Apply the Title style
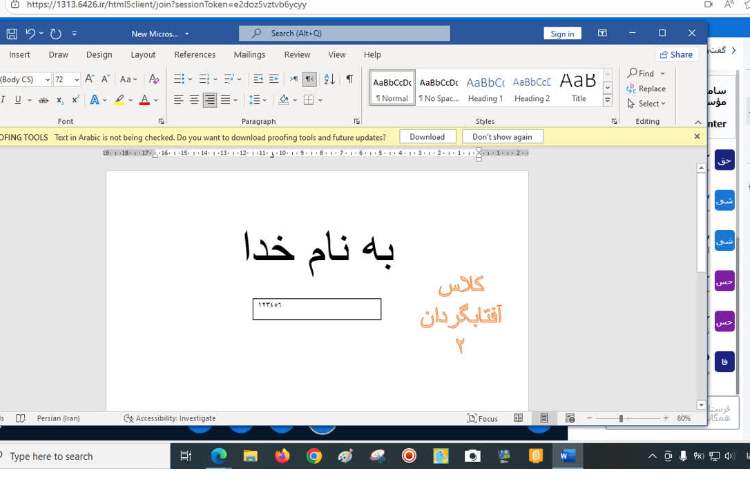 578,89
